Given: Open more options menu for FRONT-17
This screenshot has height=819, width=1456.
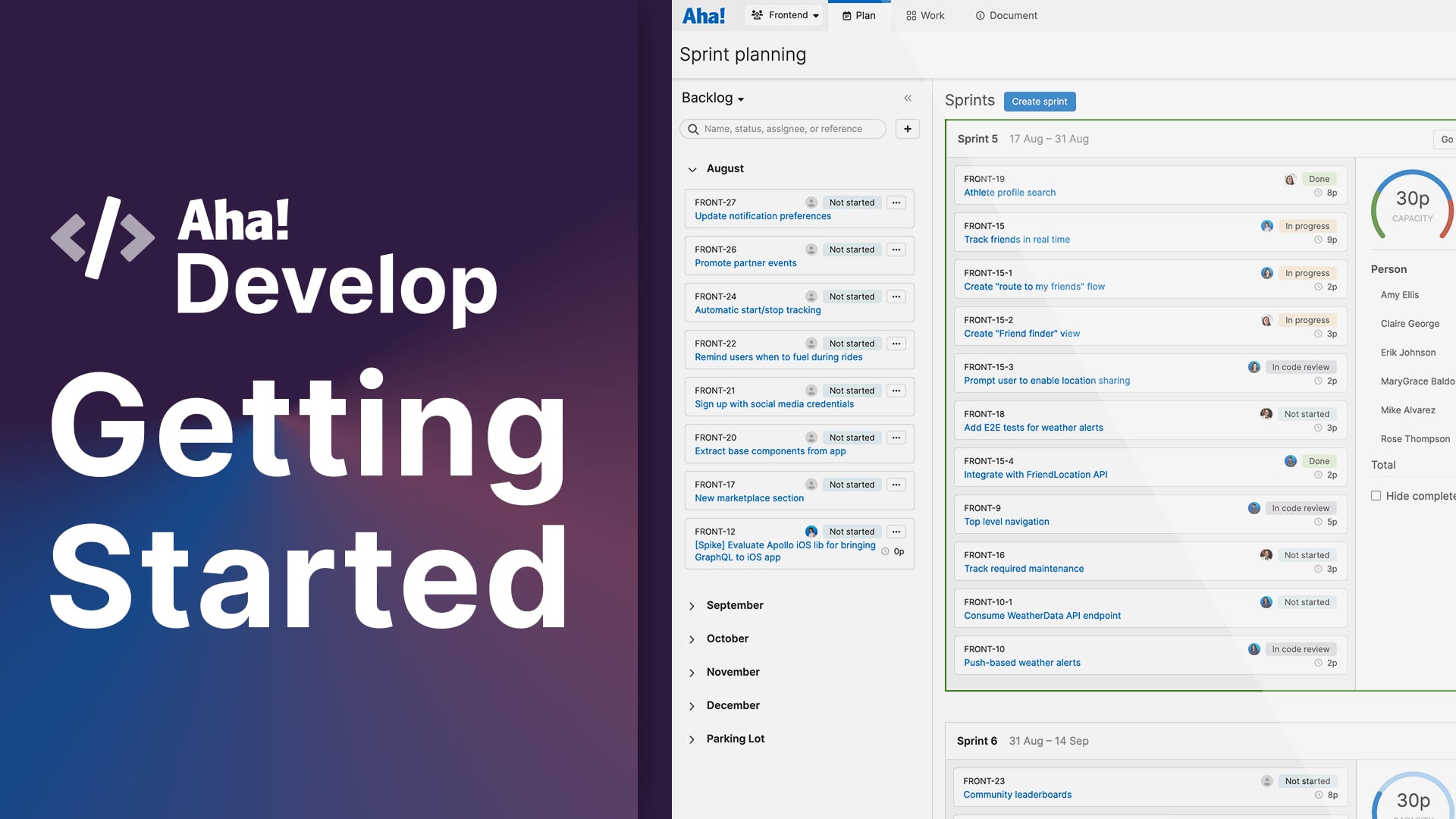Looking at the screenshot, I should coord(896,485).
